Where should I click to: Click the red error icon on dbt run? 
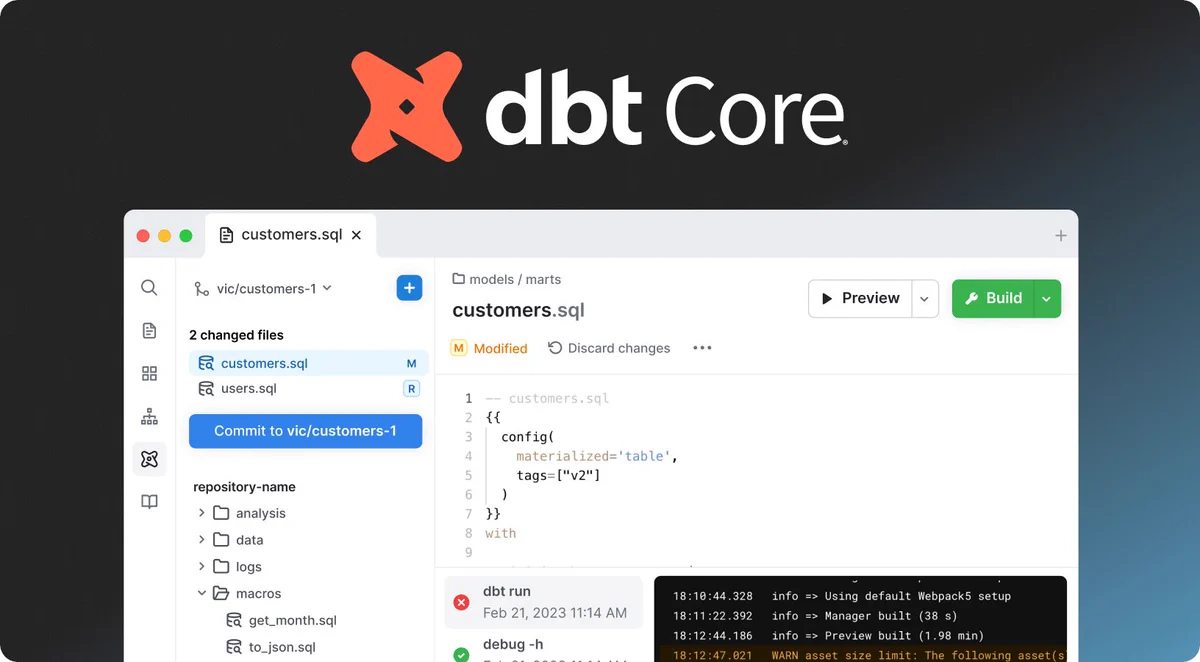tap(461, 602)
